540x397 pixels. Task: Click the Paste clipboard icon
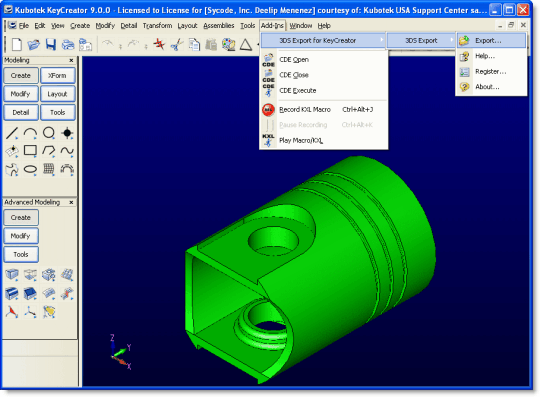click(x=211, y=45)
